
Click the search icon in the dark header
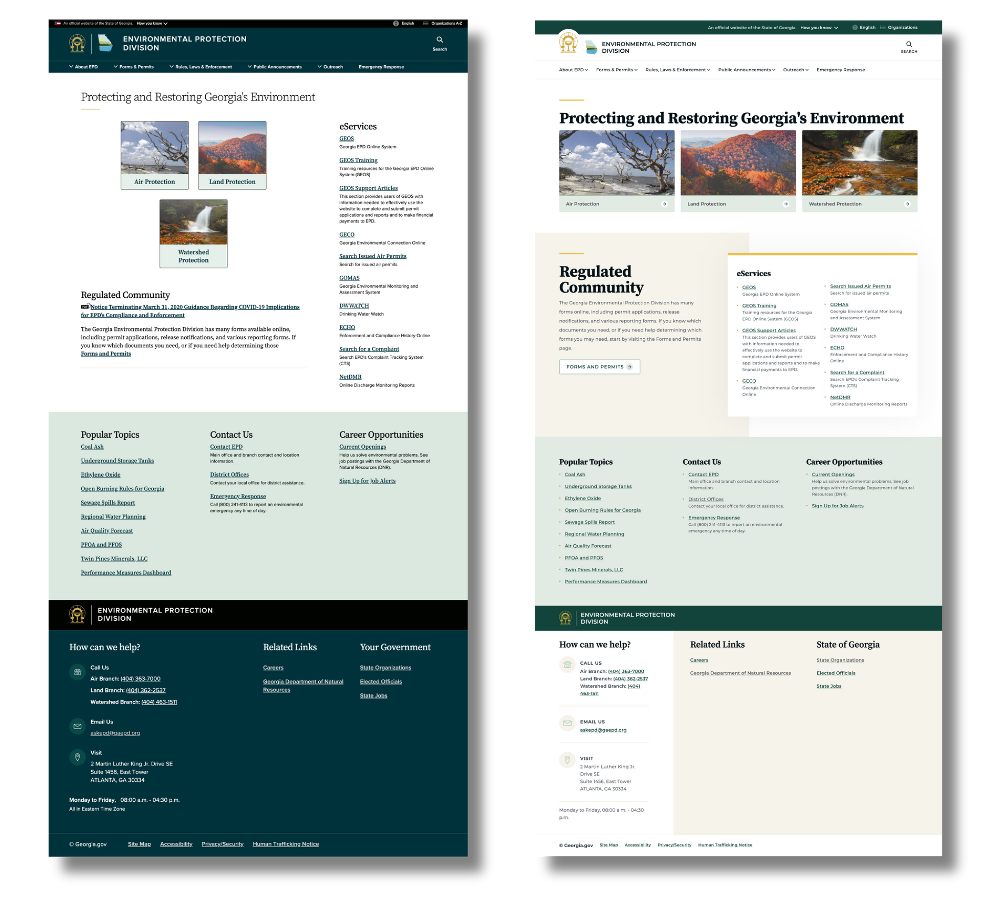click(440, 40)
